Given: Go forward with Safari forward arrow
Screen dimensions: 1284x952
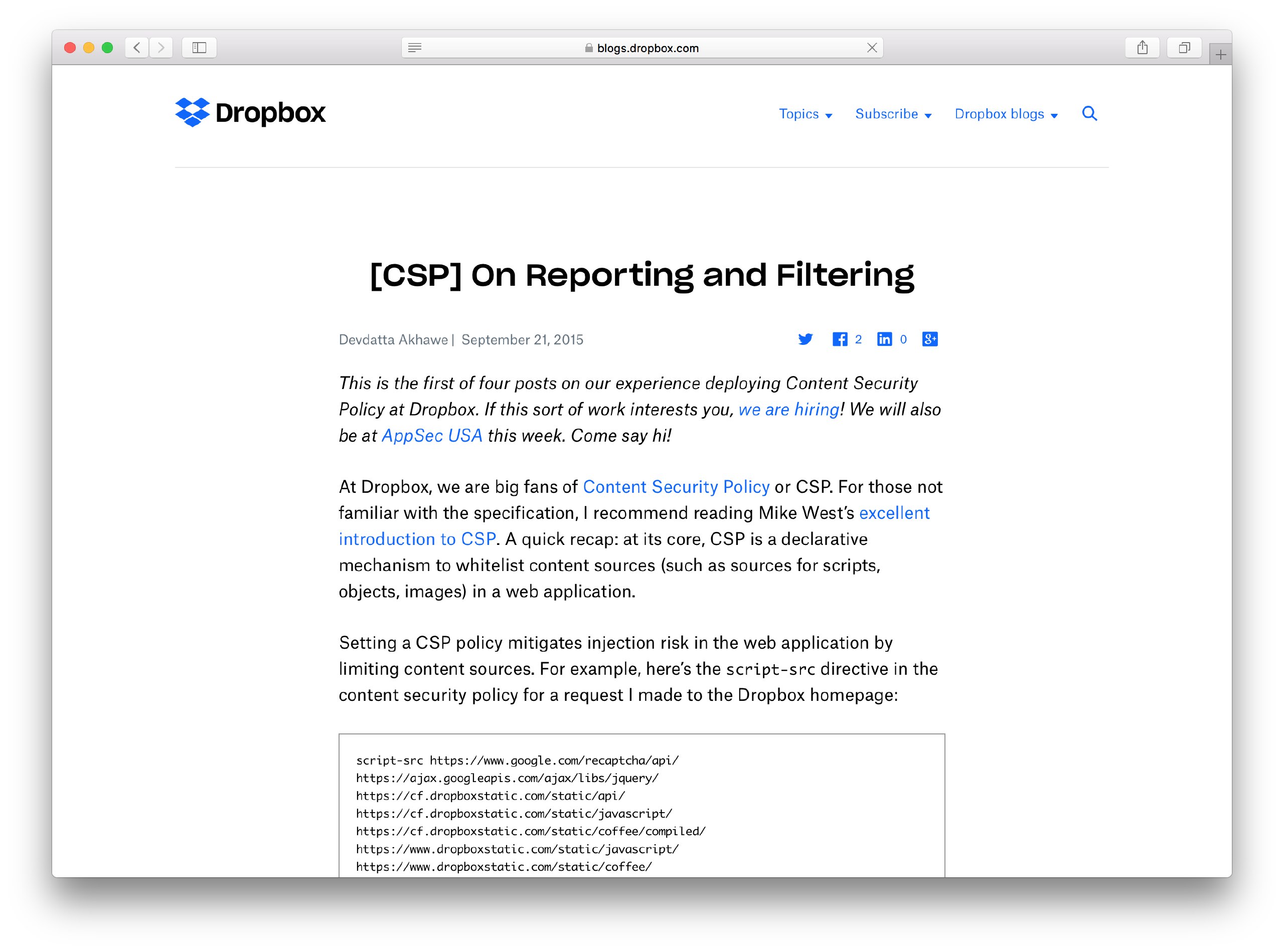Looking at the screenshot, I should point(161,47).
